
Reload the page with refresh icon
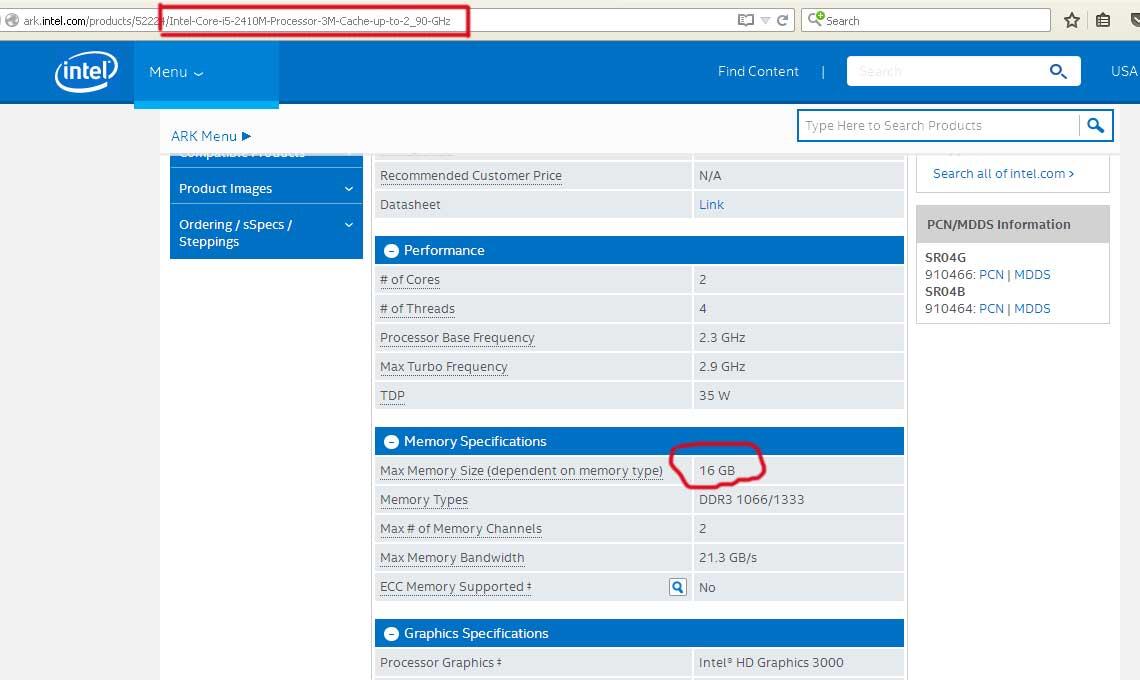coord(782,20)
